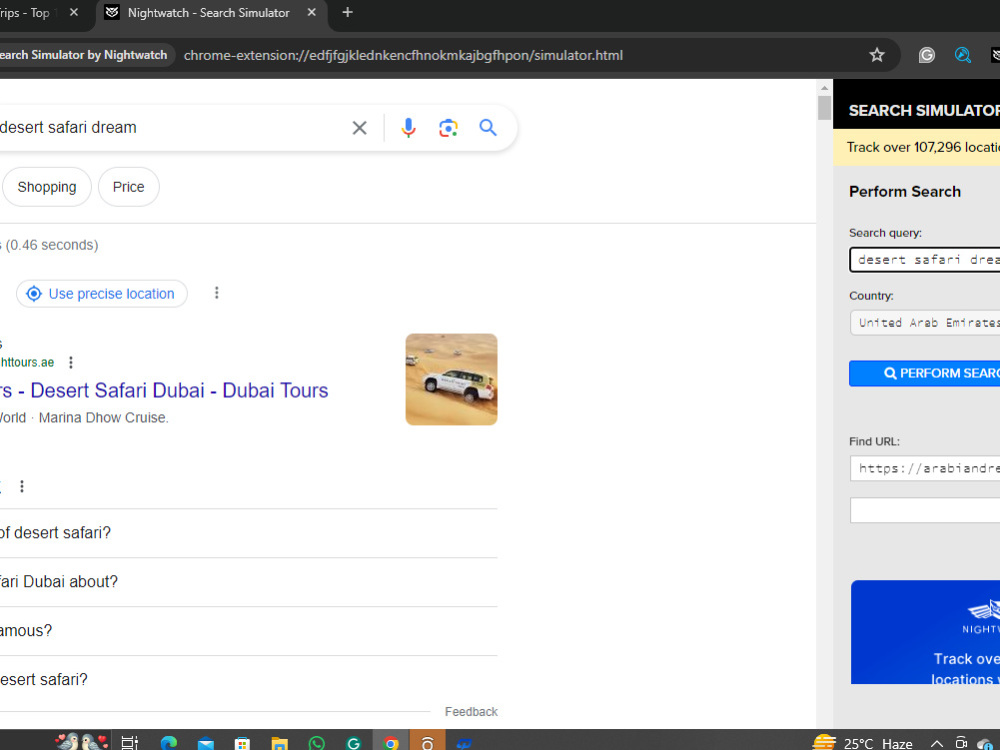Launch Microsoft Edge from the taskbar

pos(169,742)
